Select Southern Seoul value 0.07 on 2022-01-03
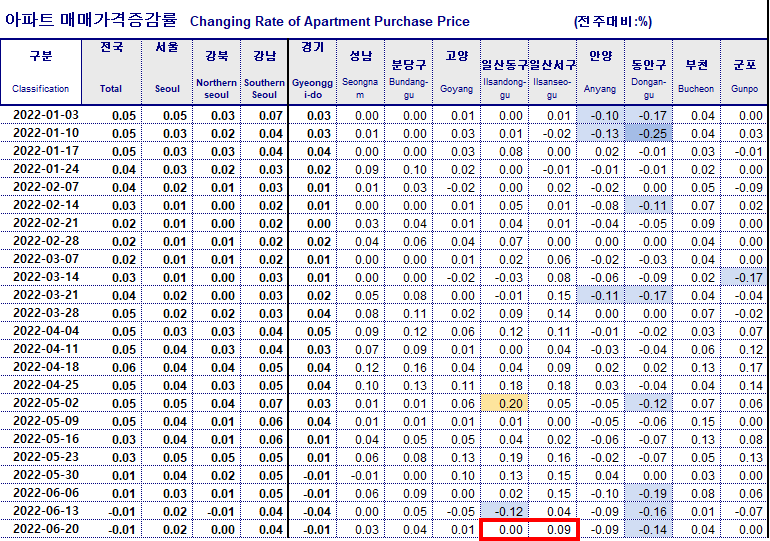This screenshot has width=770, height=541. coord(264,115)
